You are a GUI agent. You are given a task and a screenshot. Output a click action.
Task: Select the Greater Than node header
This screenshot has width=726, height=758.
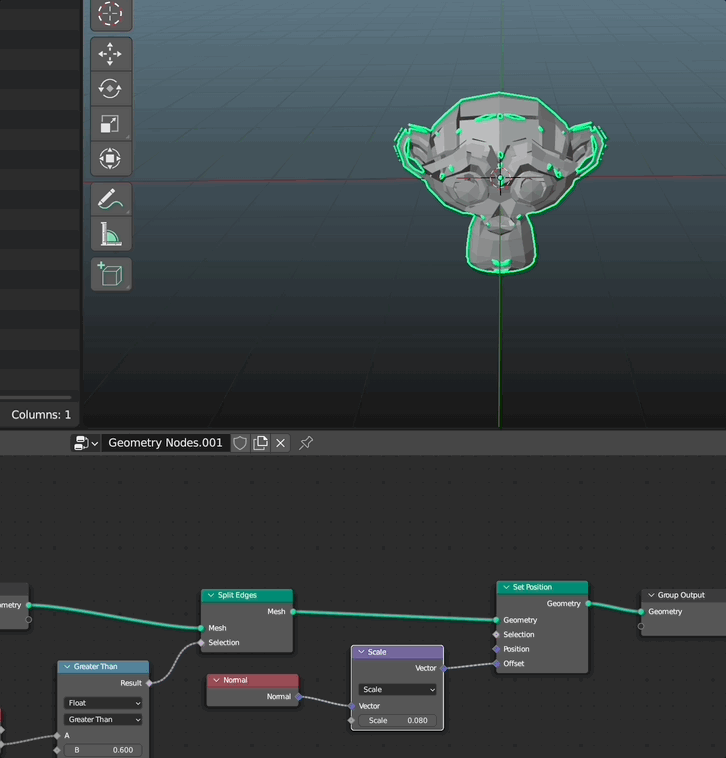tap(103, 667)
